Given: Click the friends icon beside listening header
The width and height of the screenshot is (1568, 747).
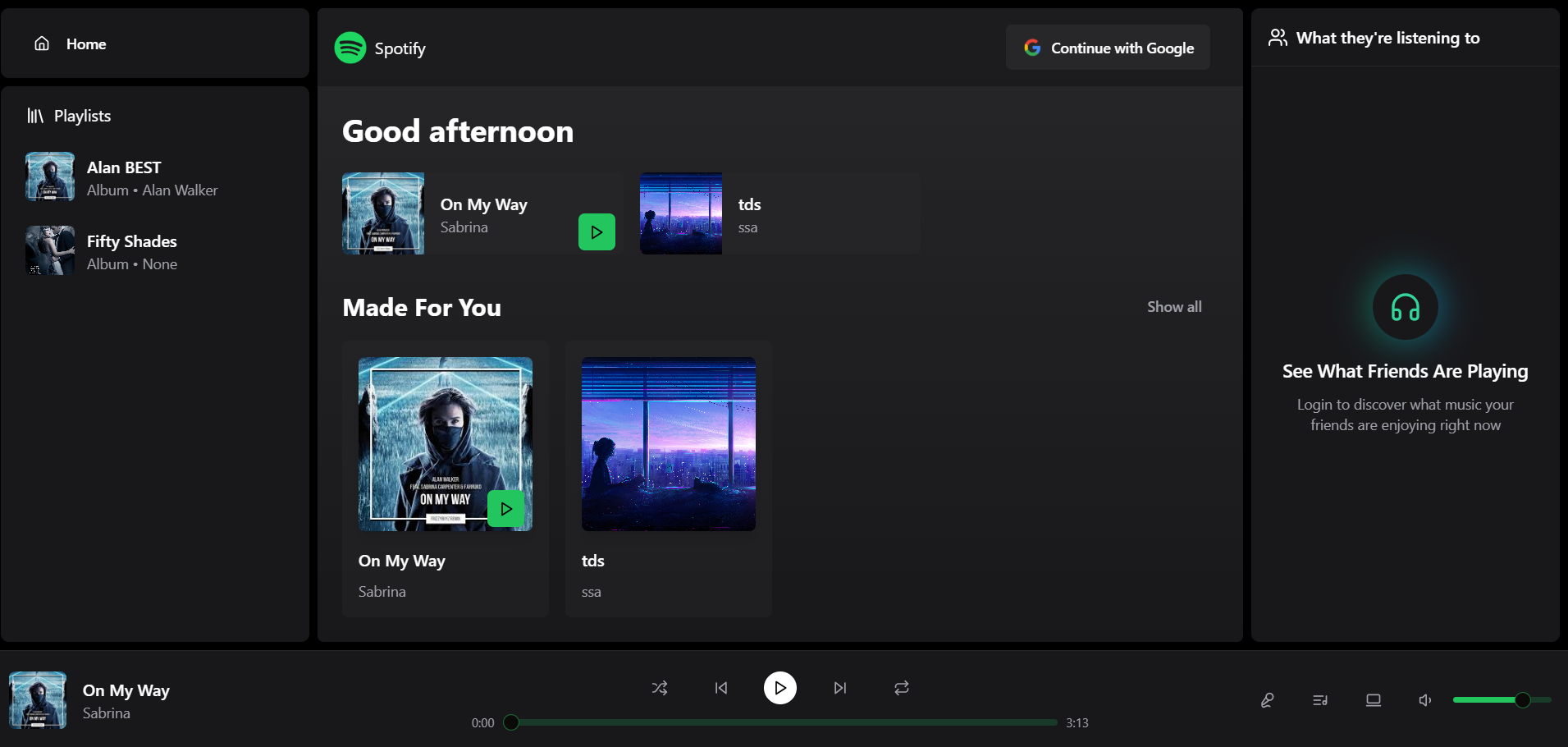Looking at the screenshot, I should pos(1278,38).
